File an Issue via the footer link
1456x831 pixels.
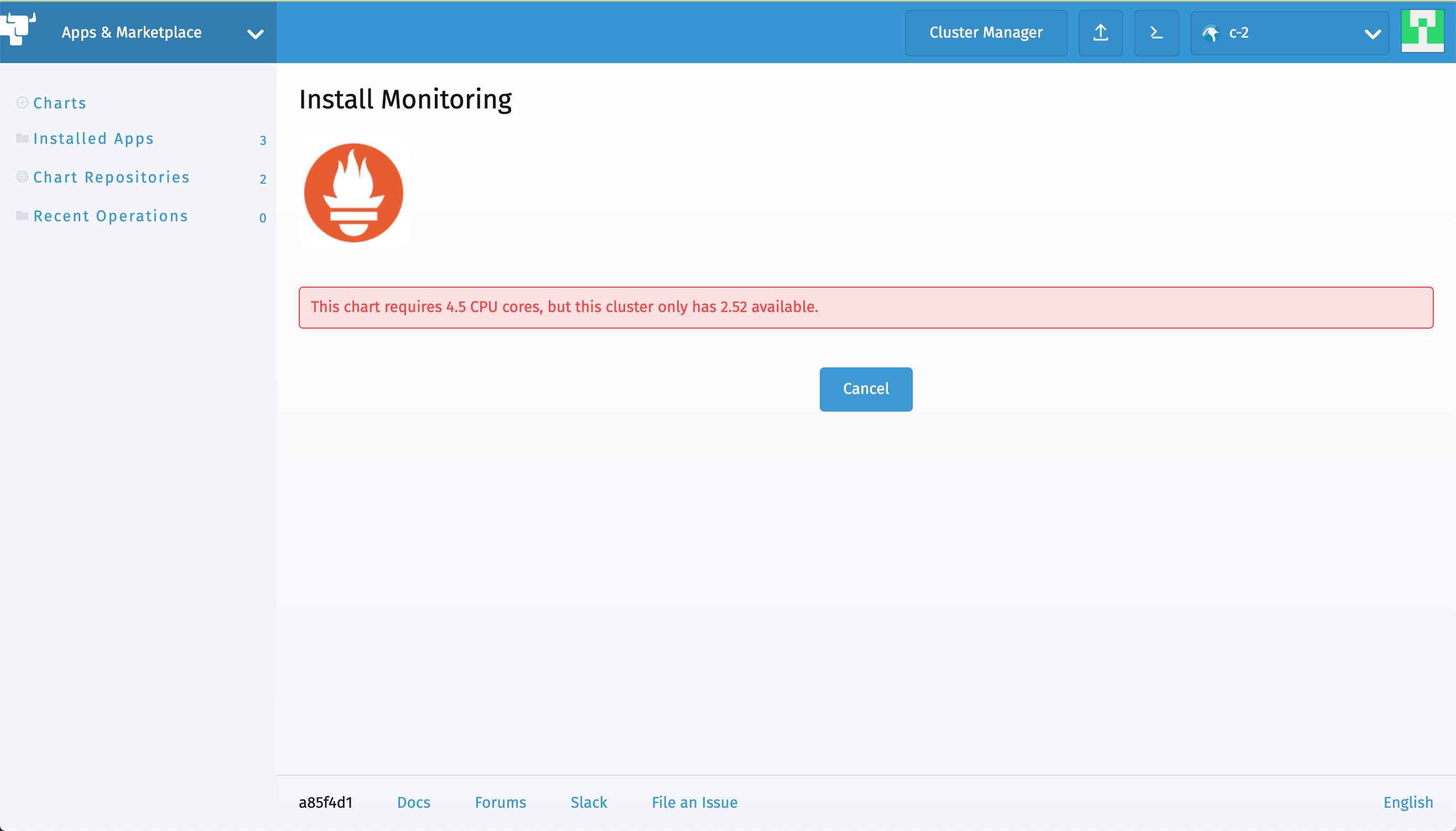693,802
